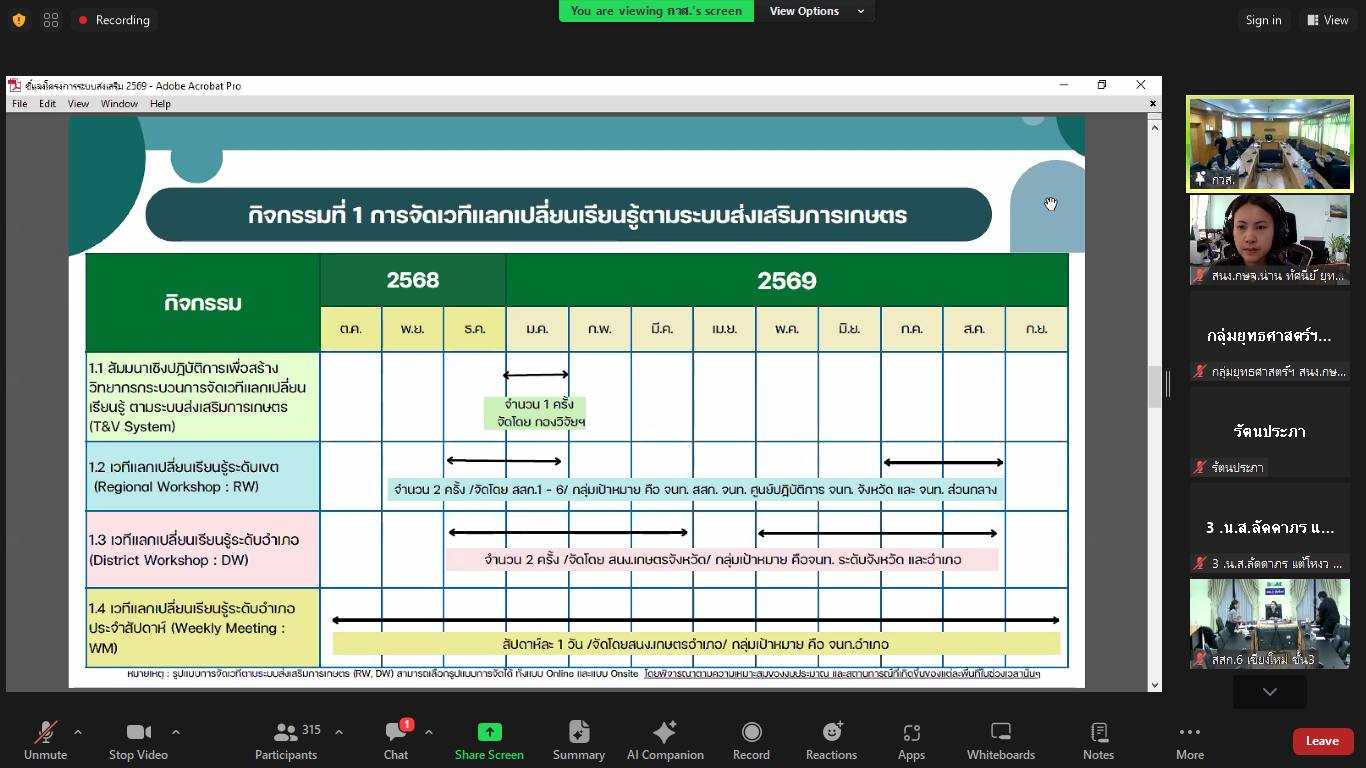
Task: Open the Apps panel
Action: (911, 740)
